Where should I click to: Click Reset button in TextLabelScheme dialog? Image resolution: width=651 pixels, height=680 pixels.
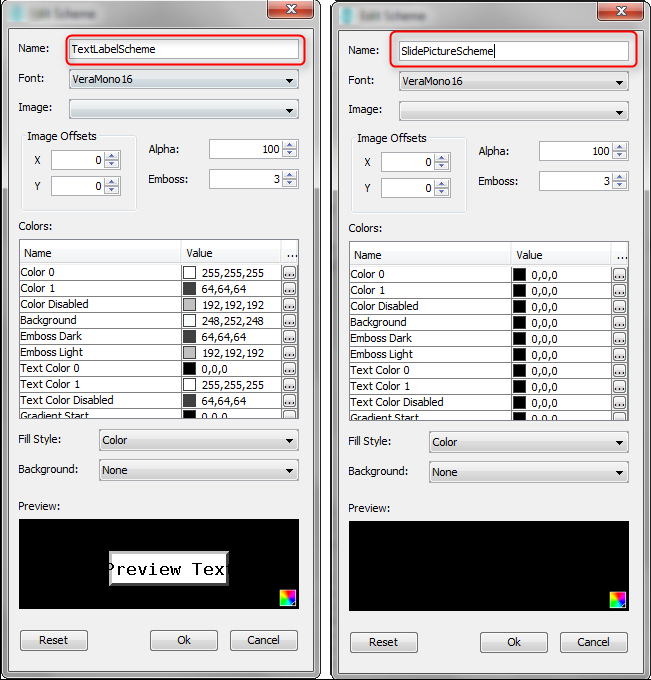pyautogui.click(x=53, y=640)
